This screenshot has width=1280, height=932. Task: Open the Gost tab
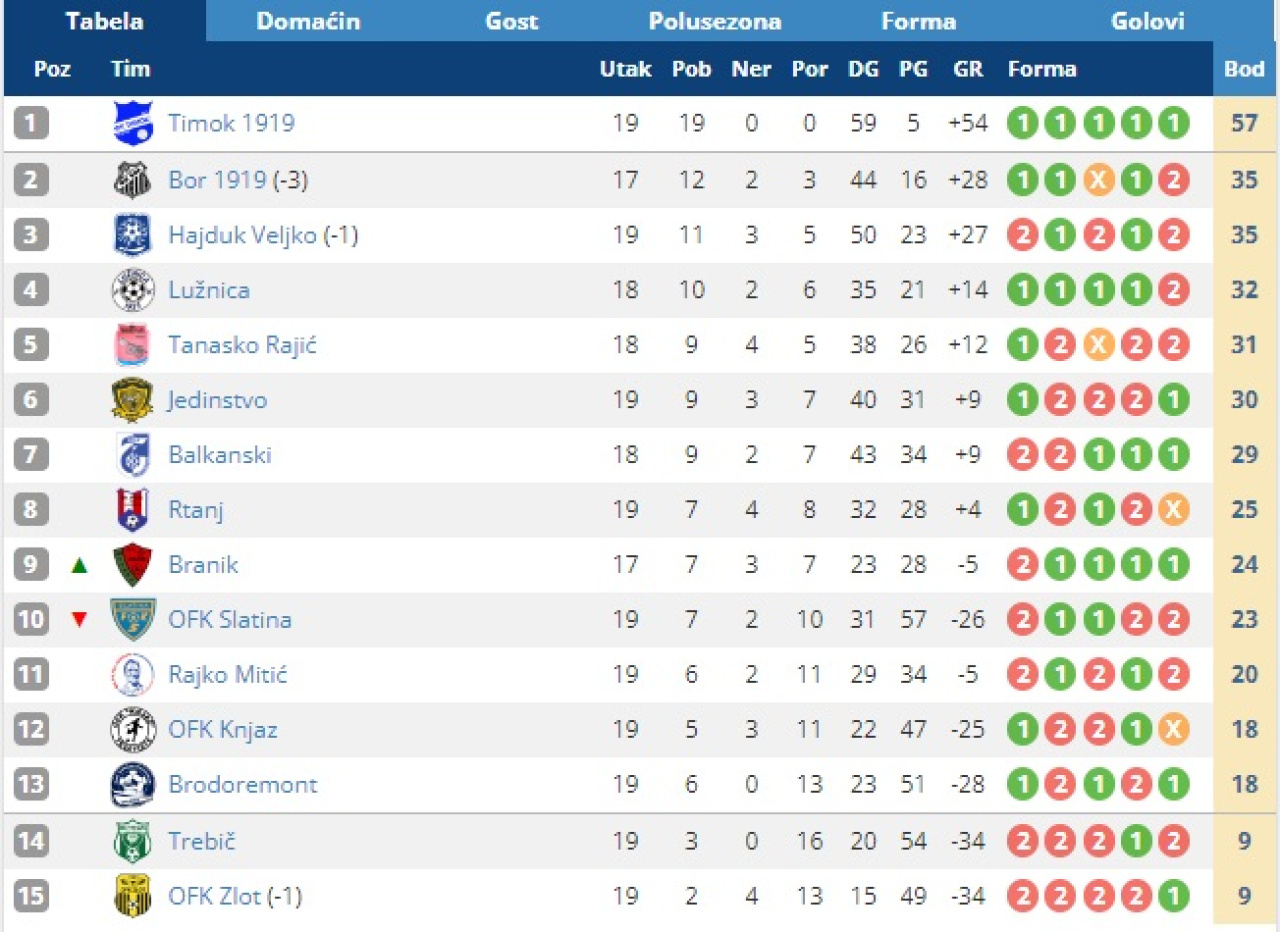[x=512, y=21]
